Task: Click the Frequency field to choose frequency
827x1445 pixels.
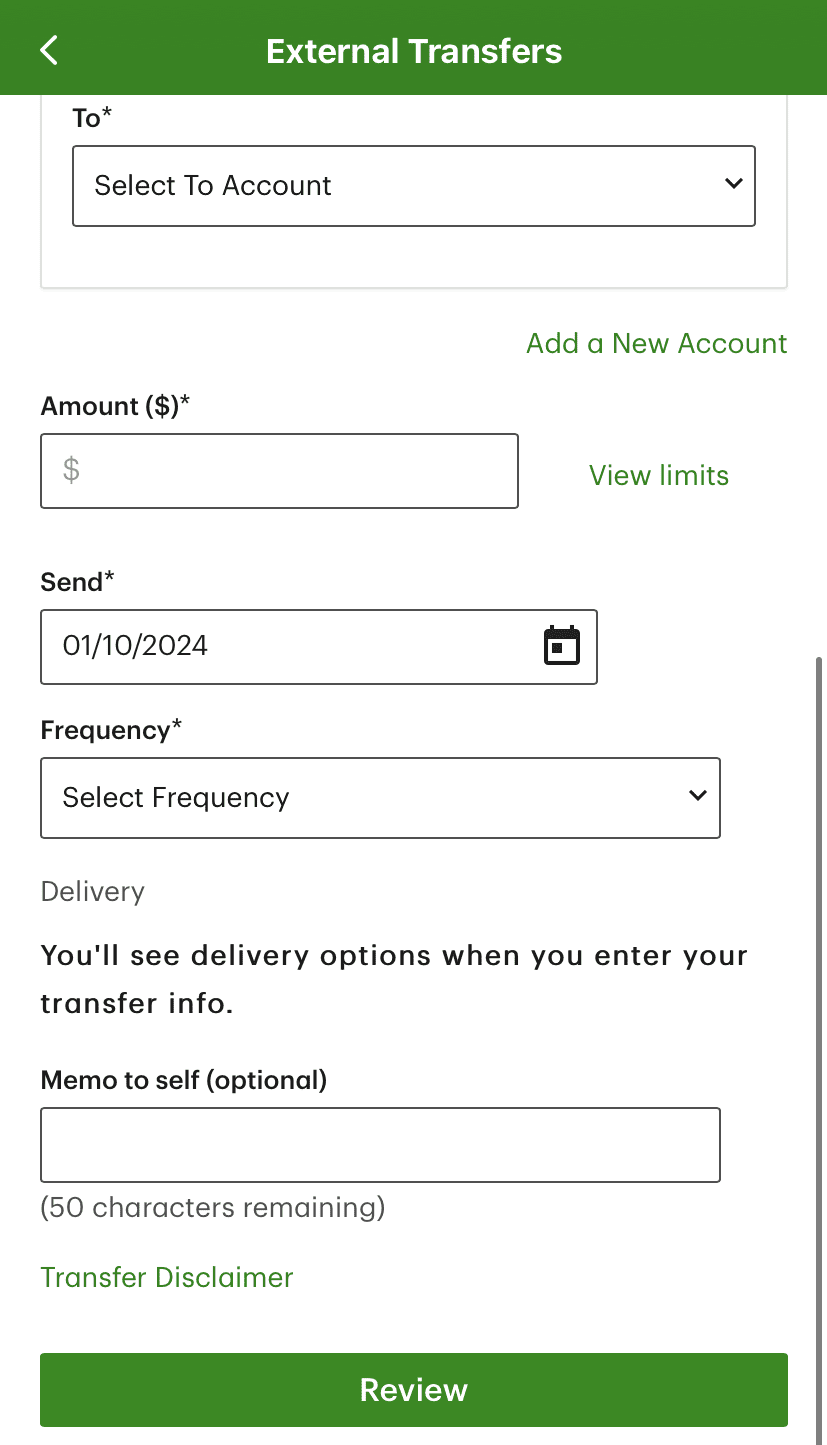Action: [x=380, y=797]
